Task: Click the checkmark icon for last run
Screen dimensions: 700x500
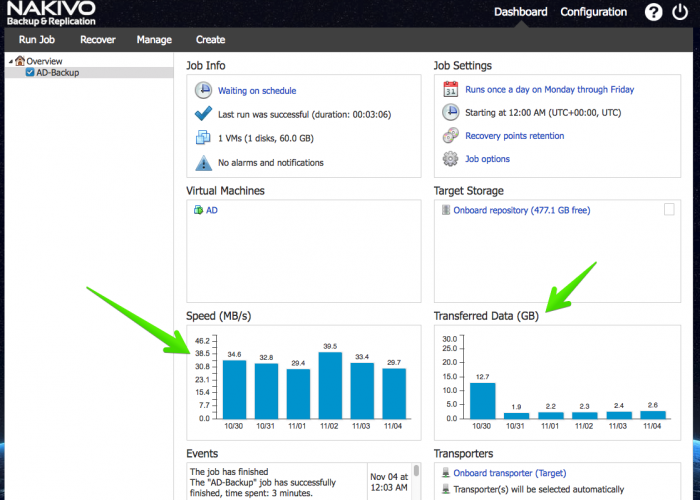Action: pyautogui.click(x=203, y=114)
